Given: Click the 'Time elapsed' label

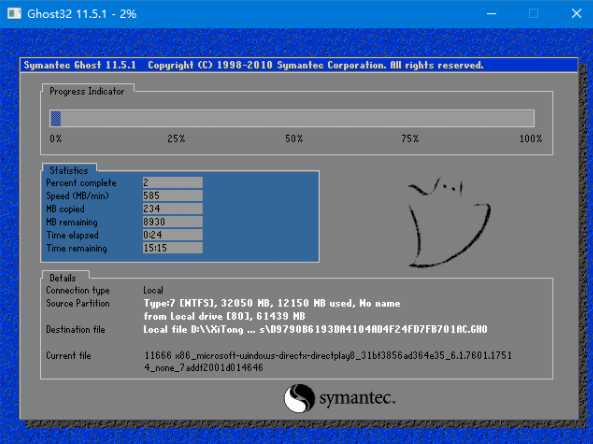Looking at the screenshot, I should 72,235.
